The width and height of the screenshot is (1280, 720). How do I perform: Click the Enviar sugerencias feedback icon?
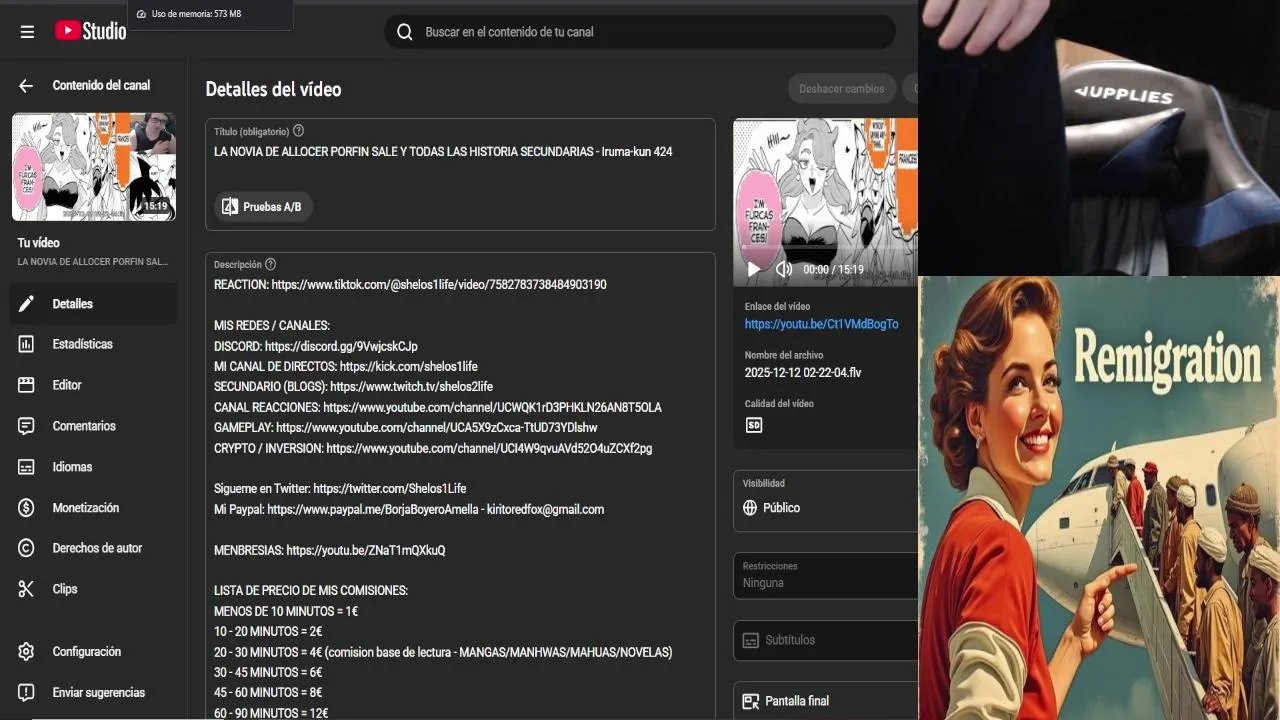pyautogui.click(x=26, y=693)
